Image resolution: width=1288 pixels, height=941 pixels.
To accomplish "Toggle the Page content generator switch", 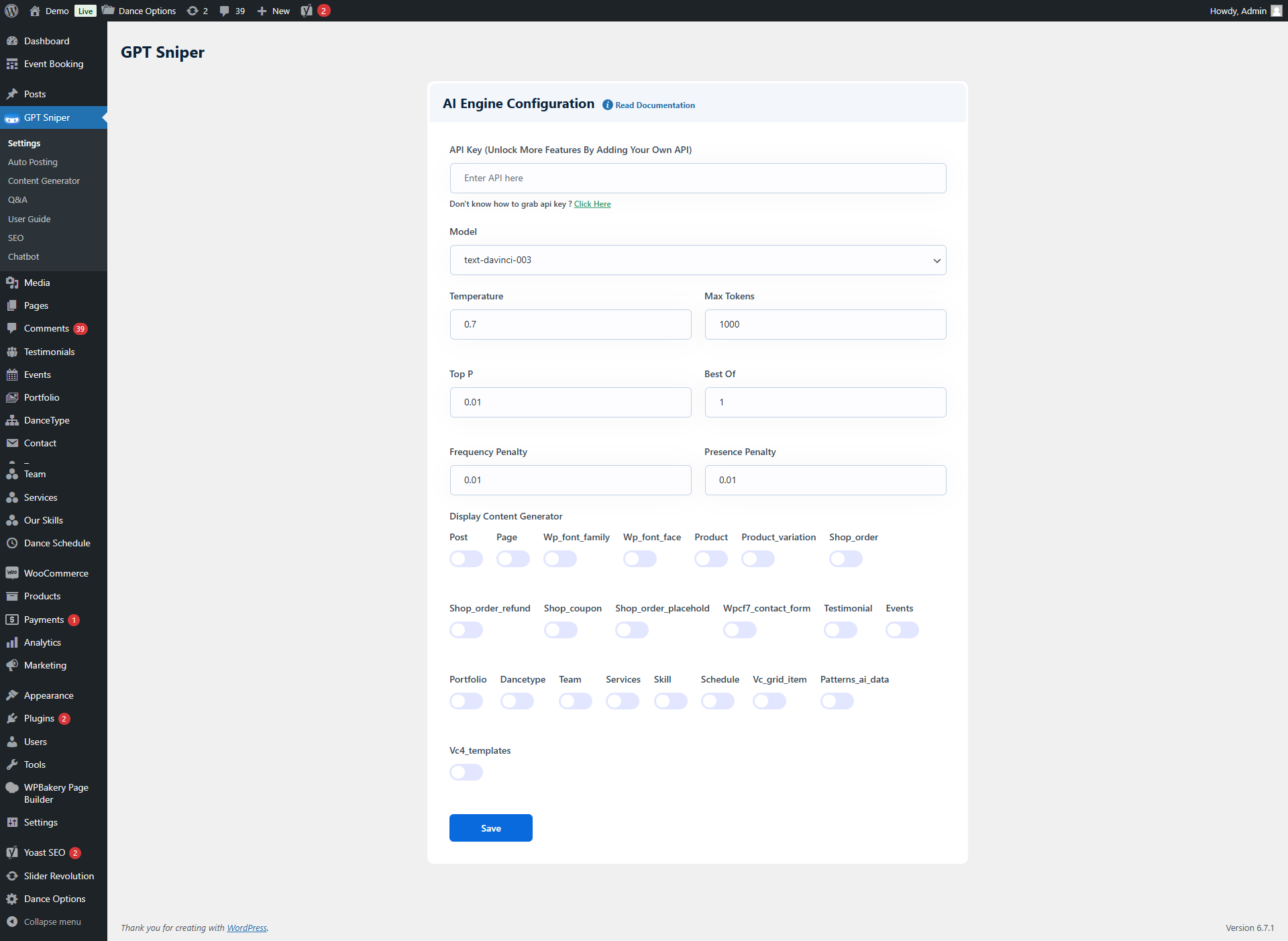I will (x=513, y=558).
